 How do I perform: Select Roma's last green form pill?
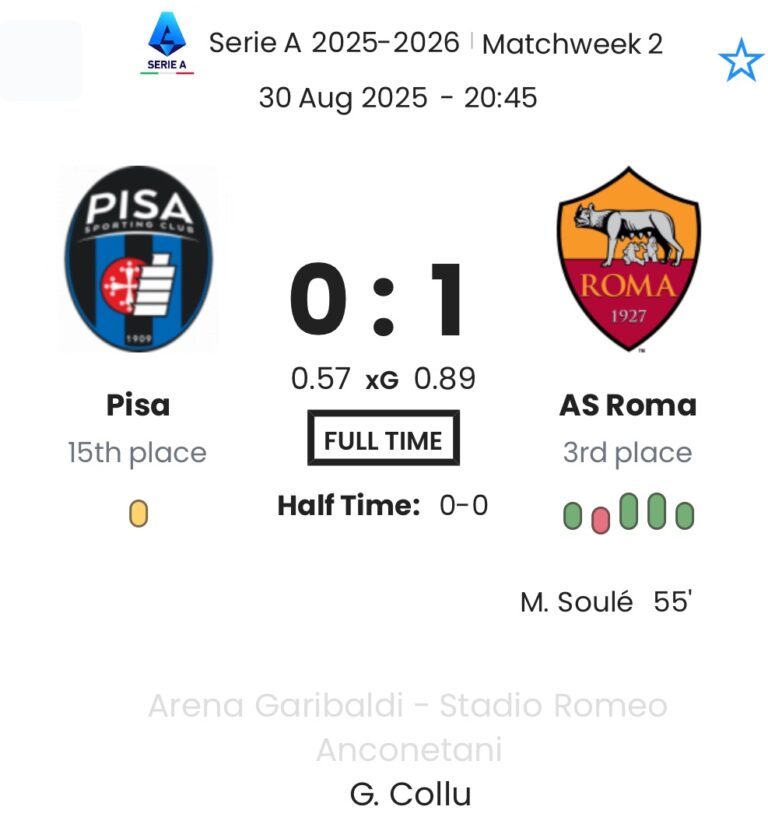685,516
